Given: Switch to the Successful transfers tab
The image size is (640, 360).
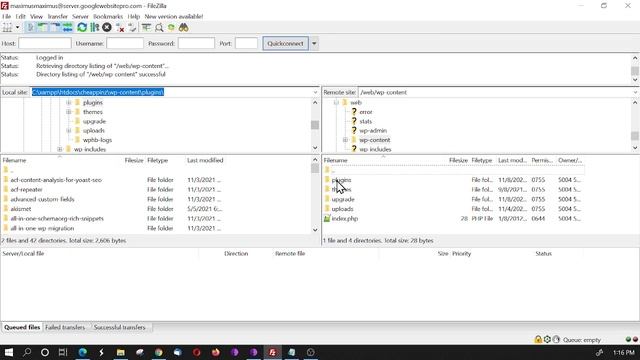Looking at the screenshot, I should tap(119, 327).
